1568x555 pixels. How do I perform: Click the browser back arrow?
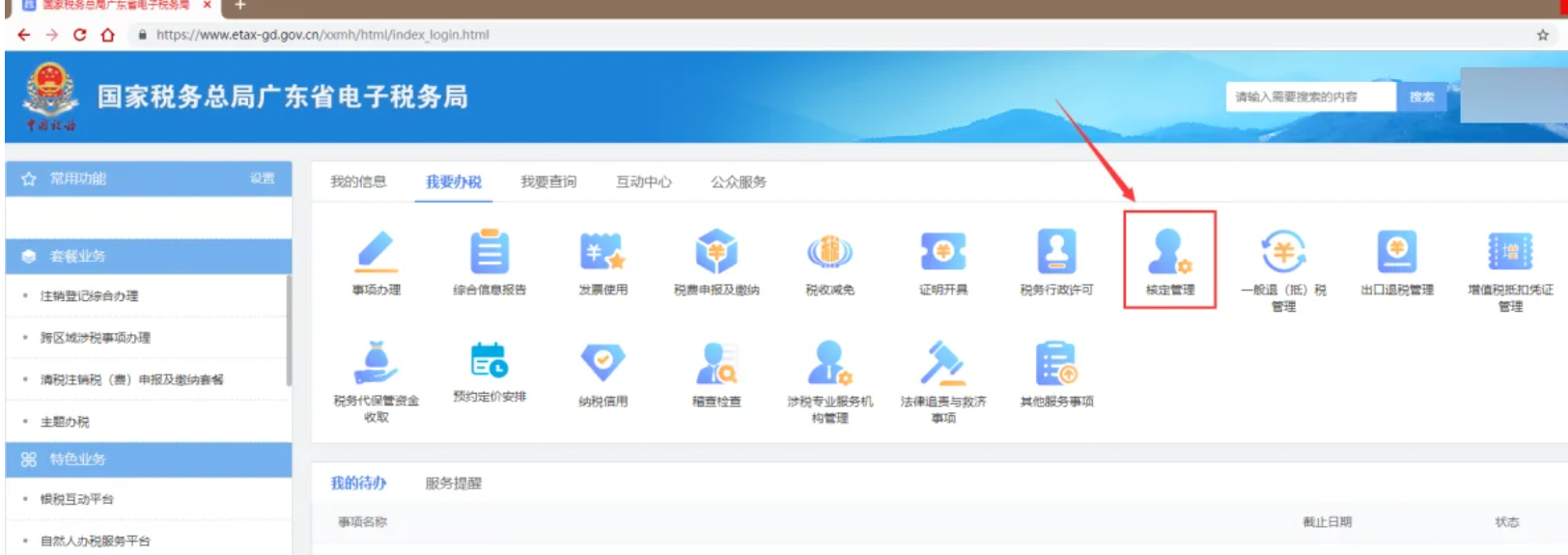click(24, 35)
